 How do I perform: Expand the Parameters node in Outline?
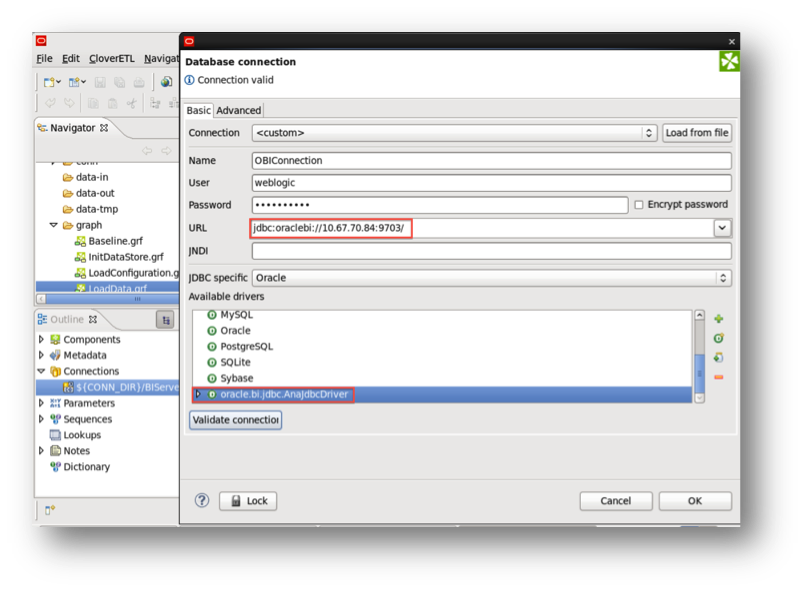pyautogui.click(x=42, y=403)
